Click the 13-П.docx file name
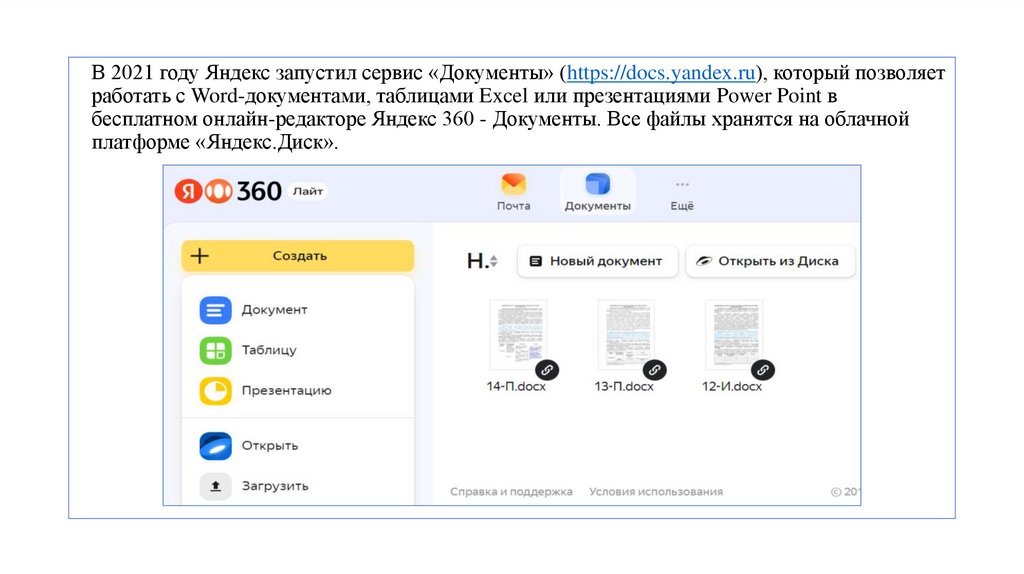This screenshot has width=1024, height=574. 624,387
